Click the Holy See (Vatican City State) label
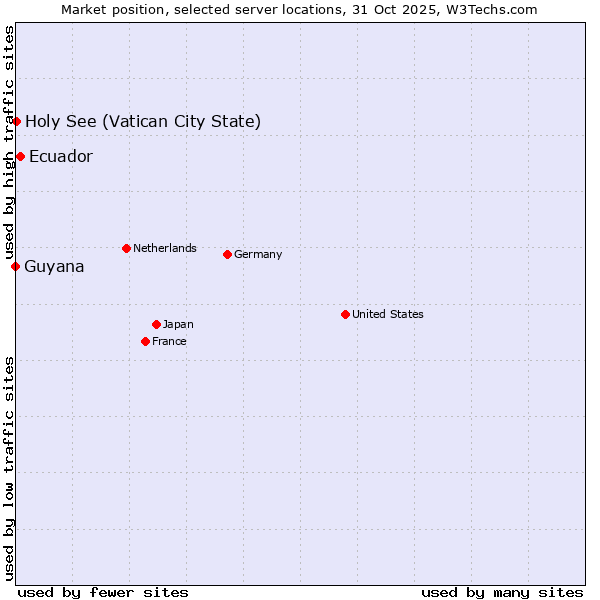Viewport: 600px width, 600px height. [x=143, y=122]
